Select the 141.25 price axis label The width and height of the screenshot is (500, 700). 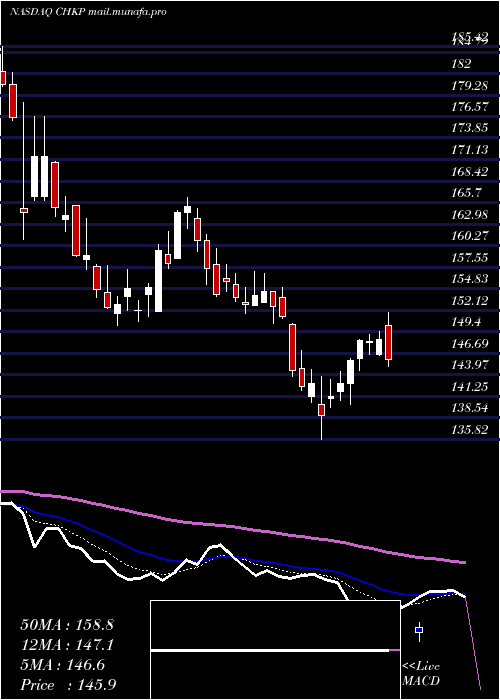469,387
